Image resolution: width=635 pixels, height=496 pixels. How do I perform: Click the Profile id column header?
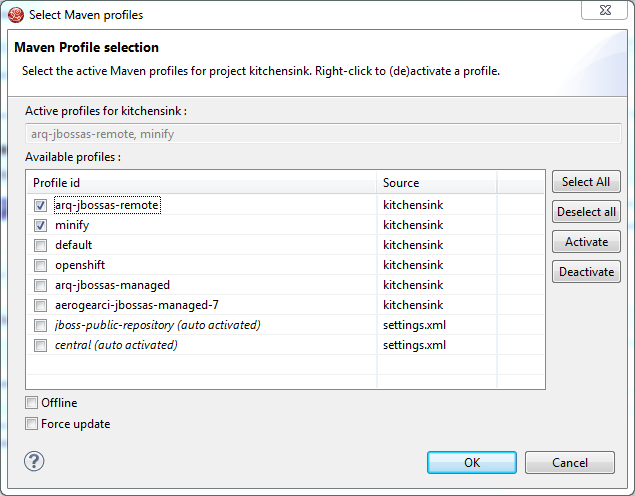[200, 183]
